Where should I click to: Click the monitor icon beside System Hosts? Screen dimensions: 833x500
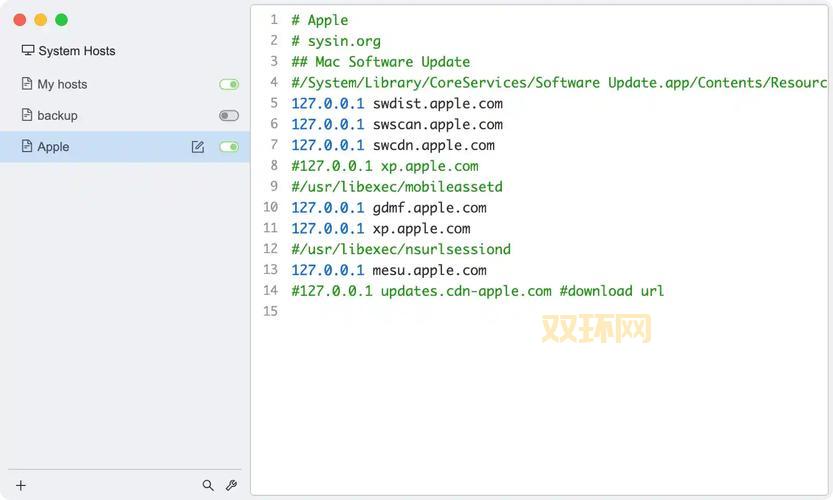pyautogui.click(x=28, y=51)
